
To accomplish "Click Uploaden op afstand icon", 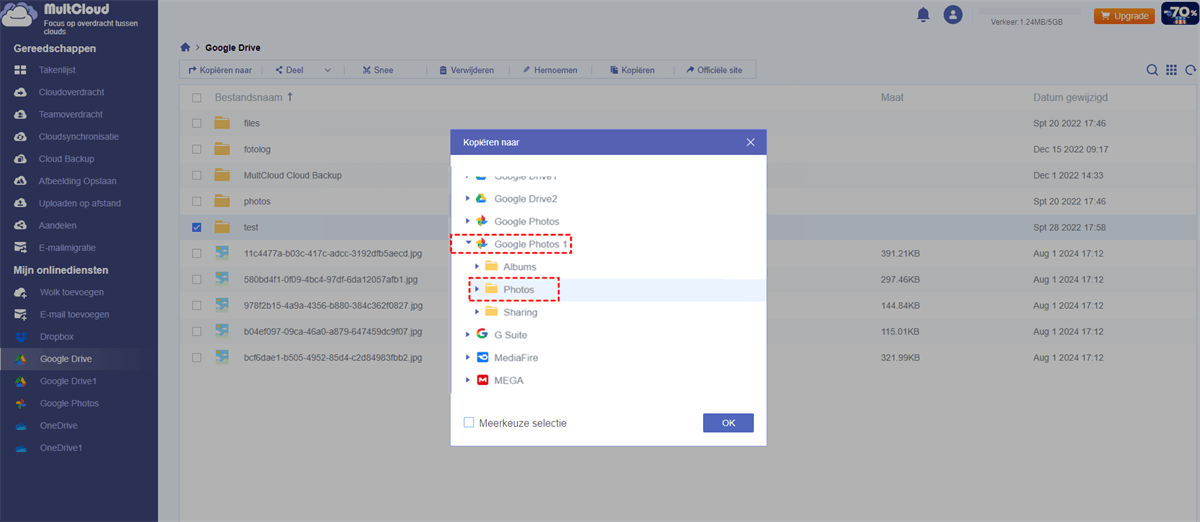I will [x=20, y=203].
